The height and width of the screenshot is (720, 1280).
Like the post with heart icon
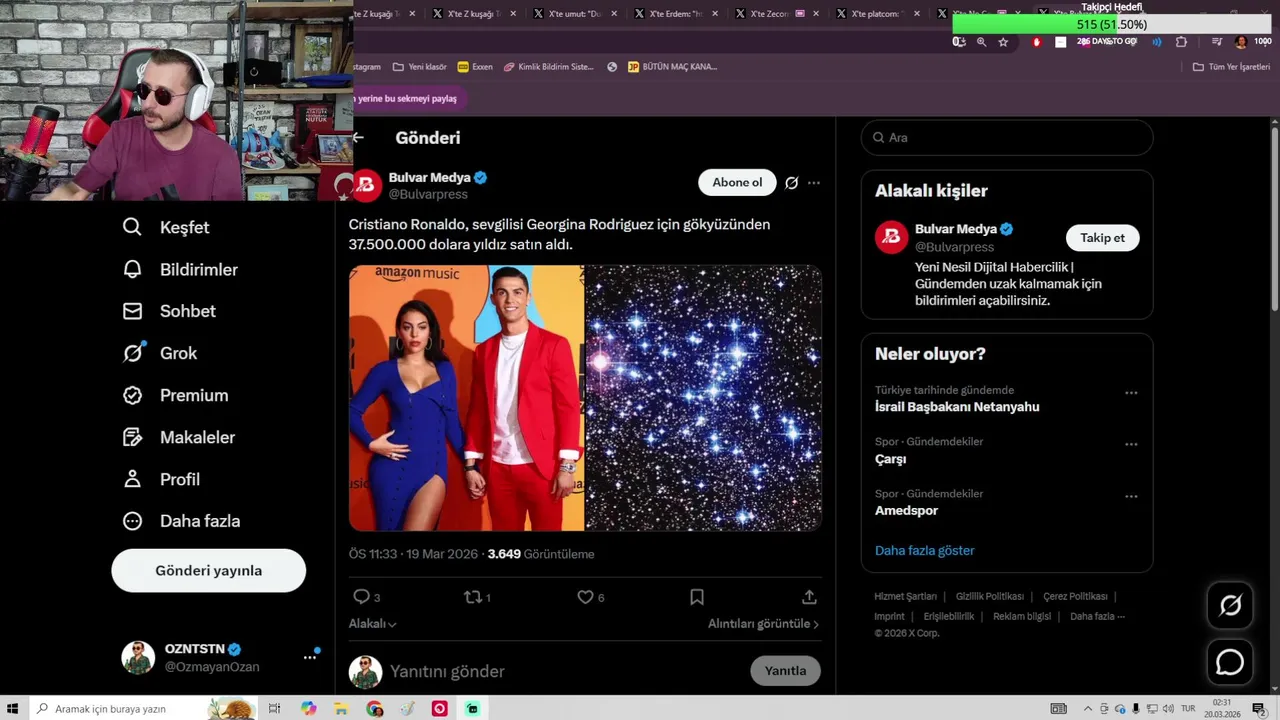pos(585,597)
